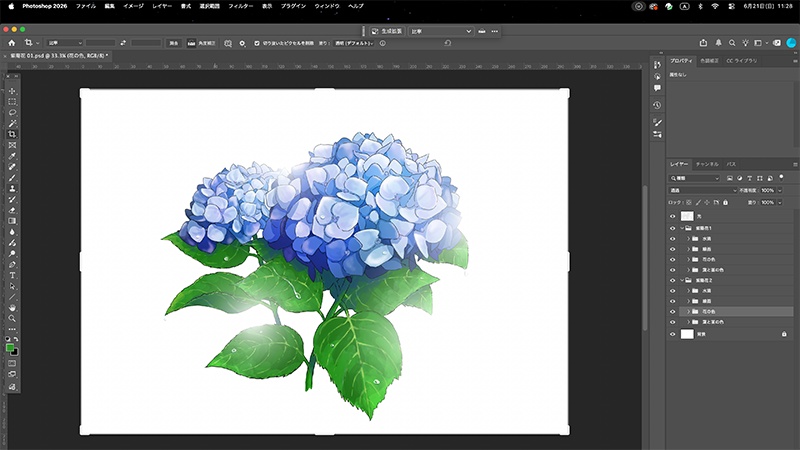The width and height of the screenshot is (800, 450).
Task: Open the フィルター menu
Action: (240, 6)
